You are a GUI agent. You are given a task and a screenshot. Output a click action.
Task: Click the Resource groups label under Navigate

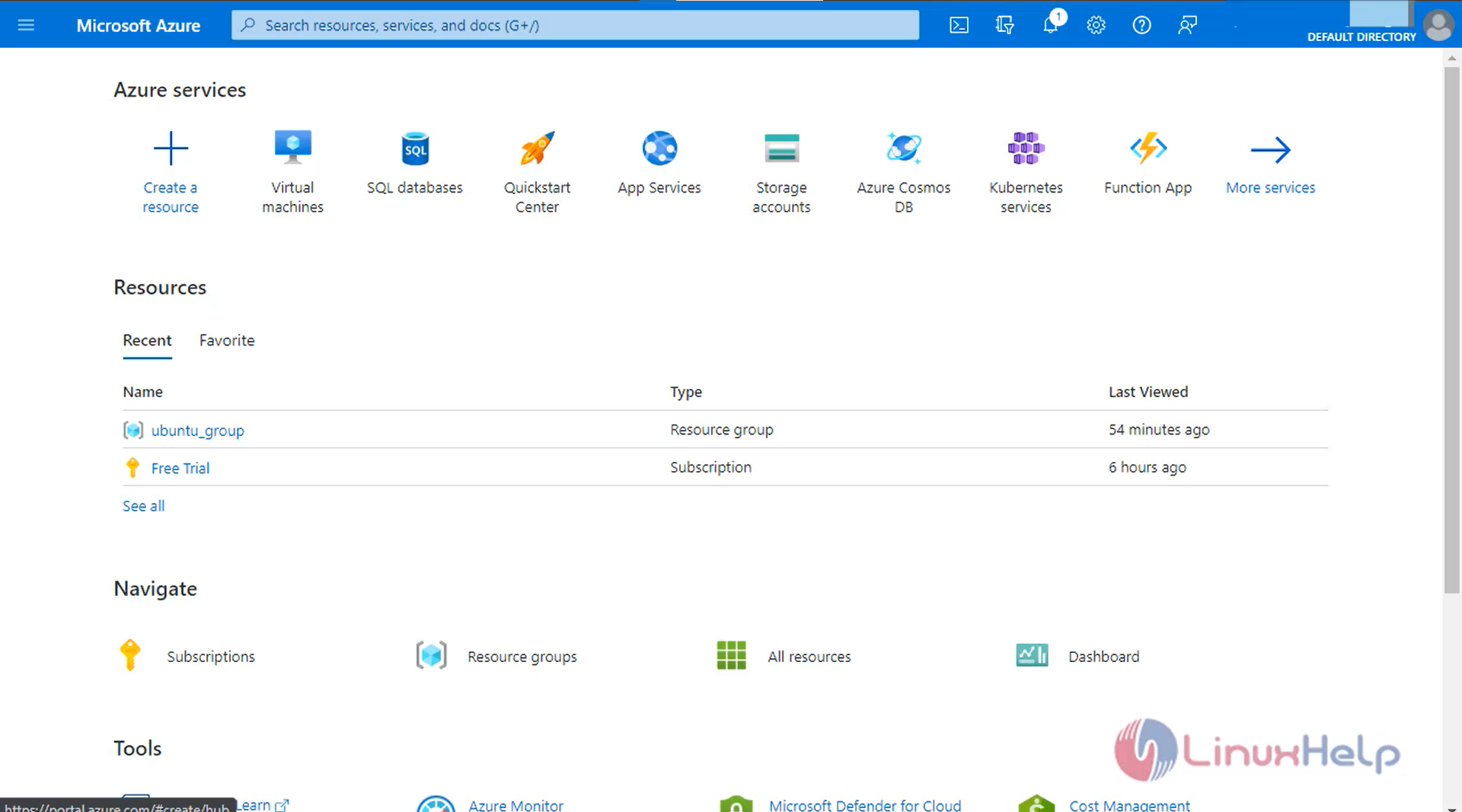(522, 656)
